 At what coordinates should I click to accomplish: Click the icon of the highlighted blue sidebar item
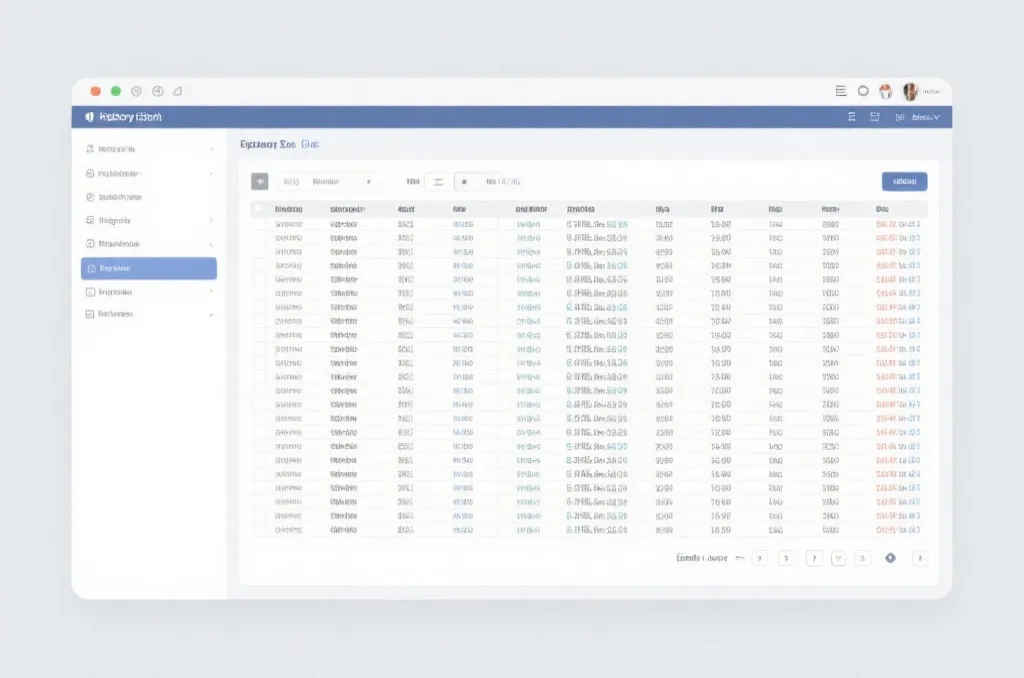click(x=91, y=268)
